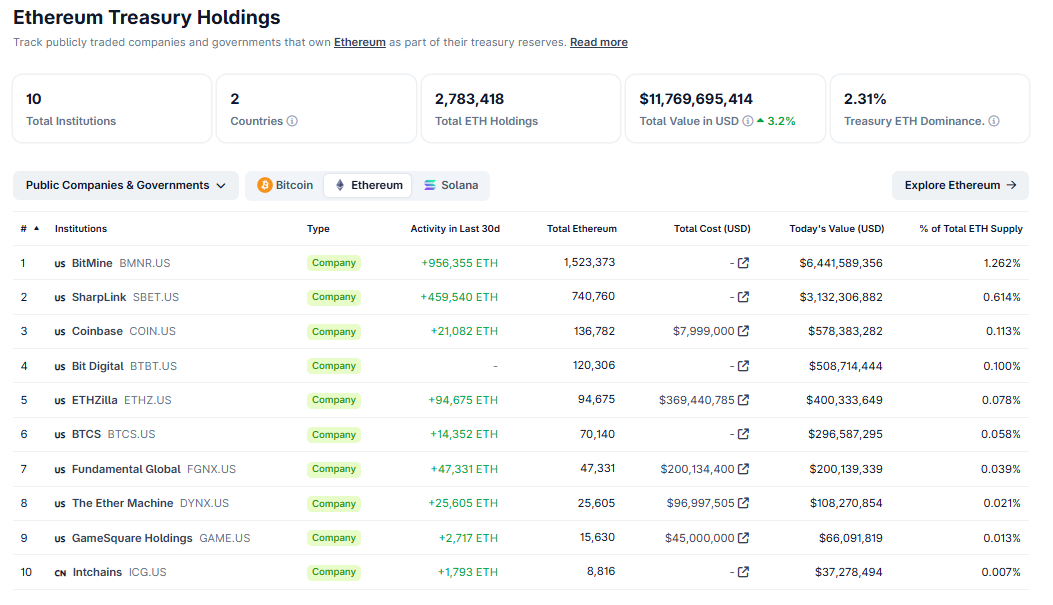Click the Bitcoin logo icon
Screen dimensions: 1053x605
click(x=265, y=185)
